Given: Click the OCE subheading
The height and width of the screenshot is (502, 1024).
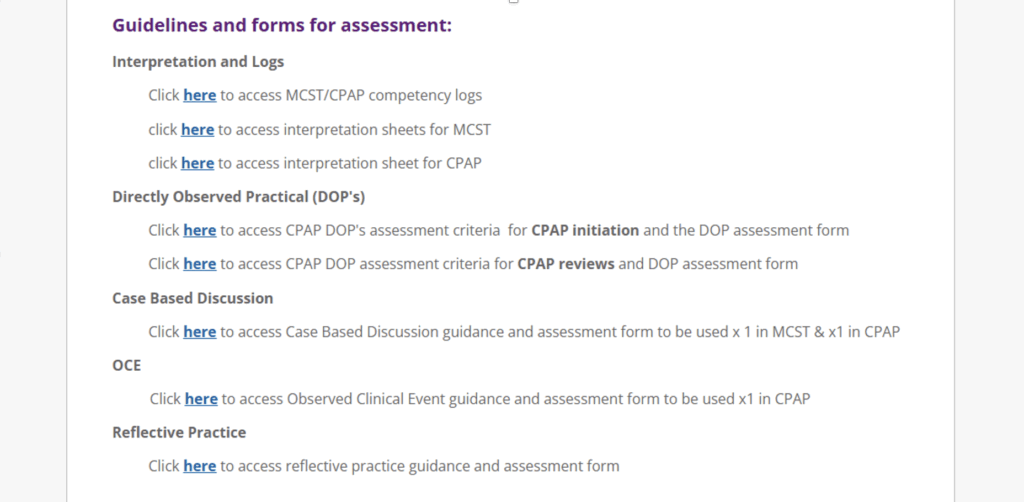Looking at the screenshot, I should pyautogui.click(x=127, y=366).
